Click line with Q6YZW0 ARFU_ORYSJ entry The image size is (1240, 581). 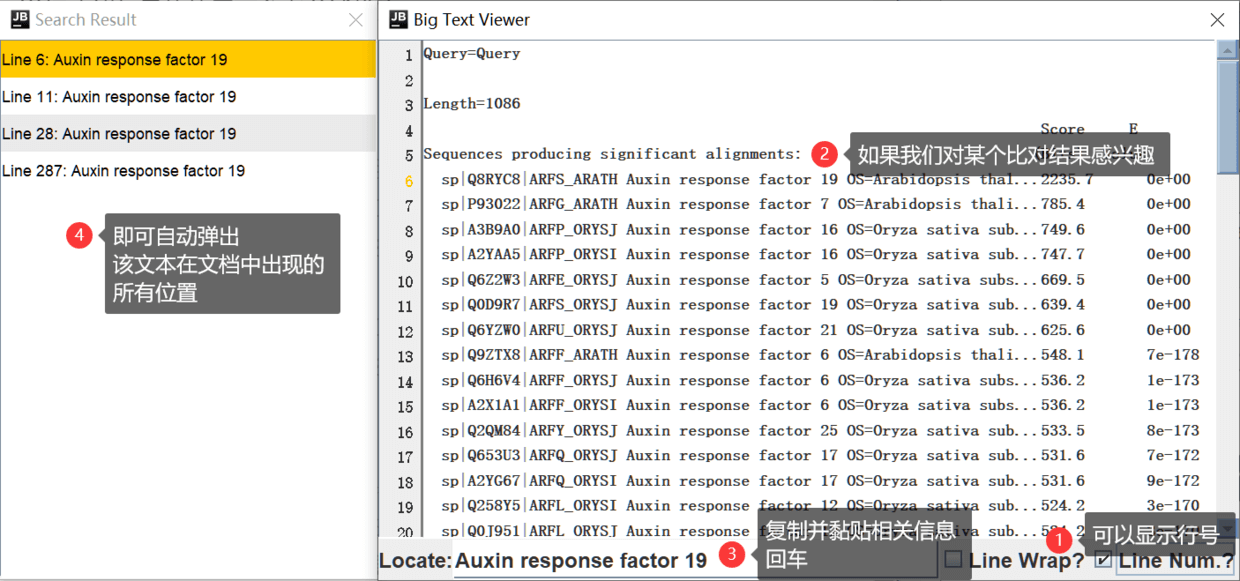[816, 330]
